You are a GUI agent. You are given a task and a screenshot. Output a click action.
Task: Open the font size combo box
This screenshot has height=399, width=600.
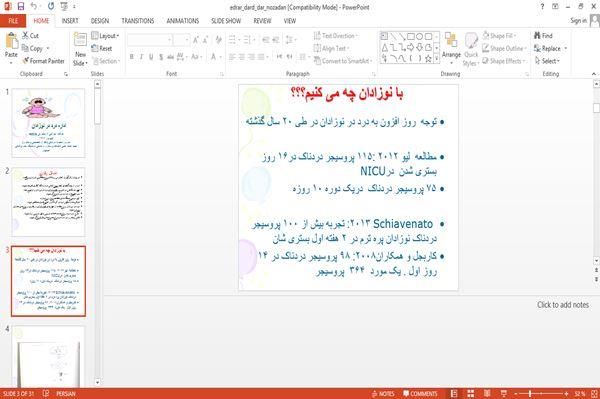pos(181,39)
